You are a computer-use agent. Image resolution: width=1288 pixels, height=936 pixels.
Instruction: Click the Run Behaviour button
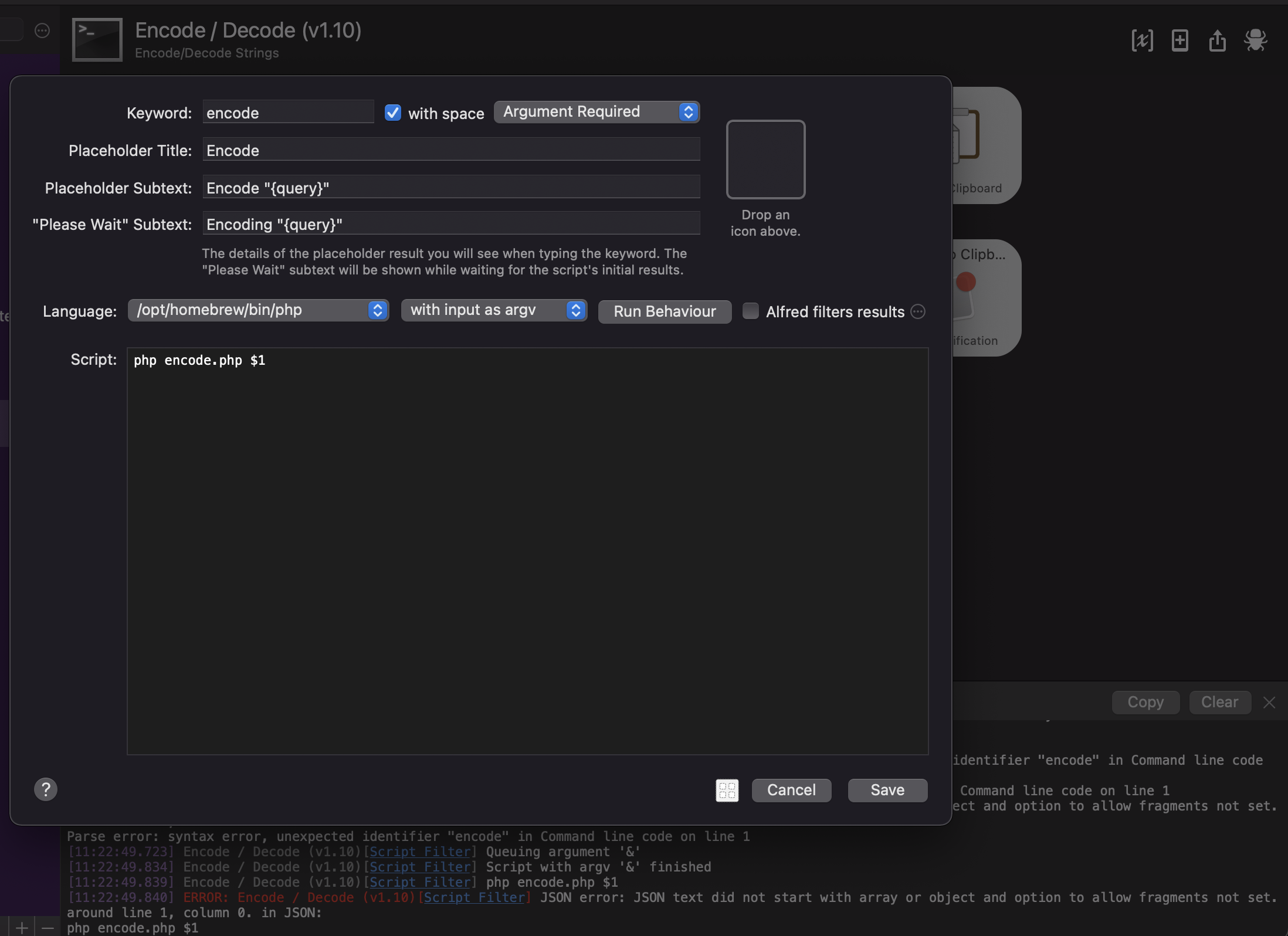click(665, 311)
